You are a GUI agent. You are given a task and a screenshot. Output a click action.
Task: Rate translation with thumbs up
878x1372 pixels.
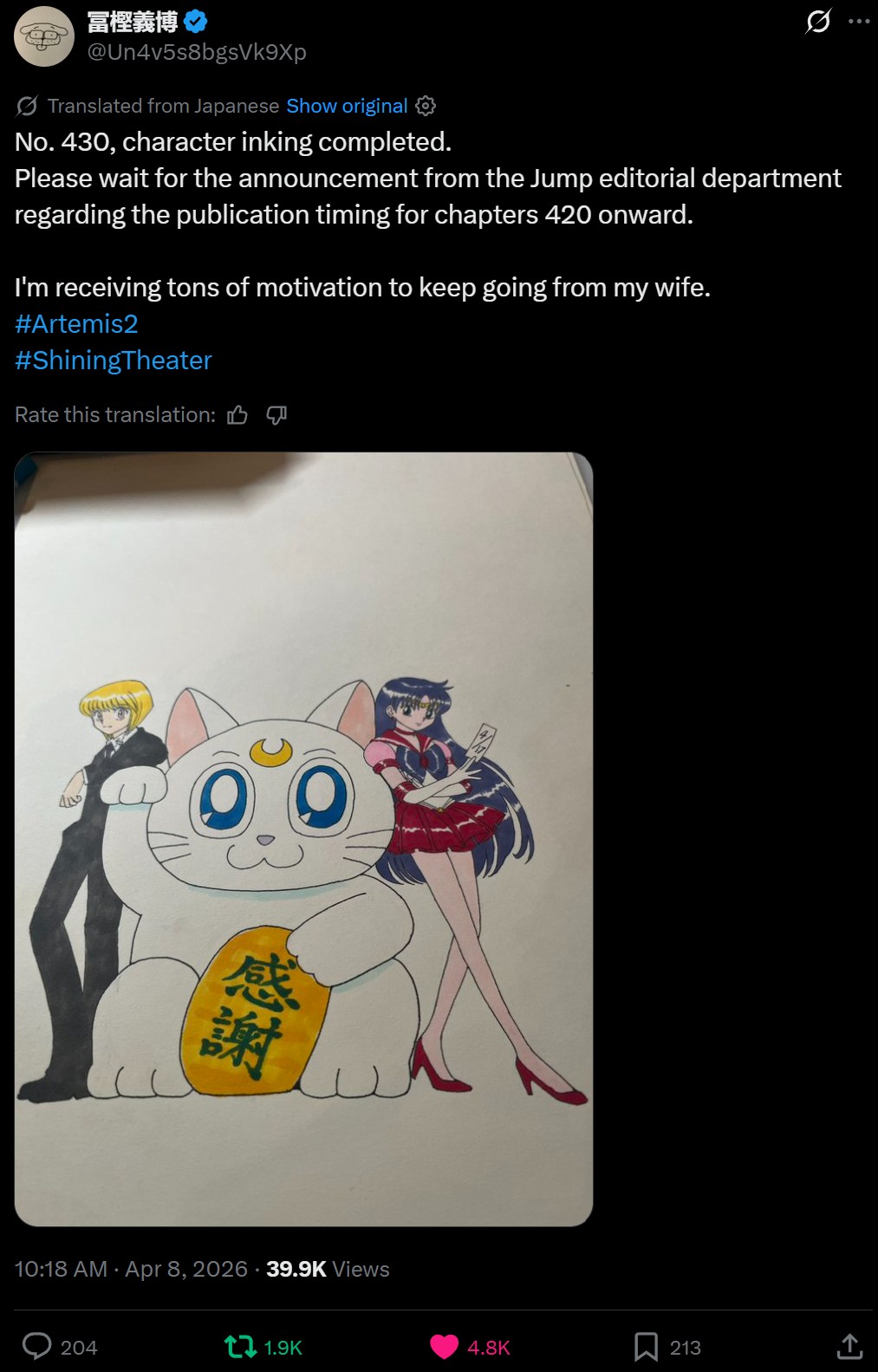(237, 415)
